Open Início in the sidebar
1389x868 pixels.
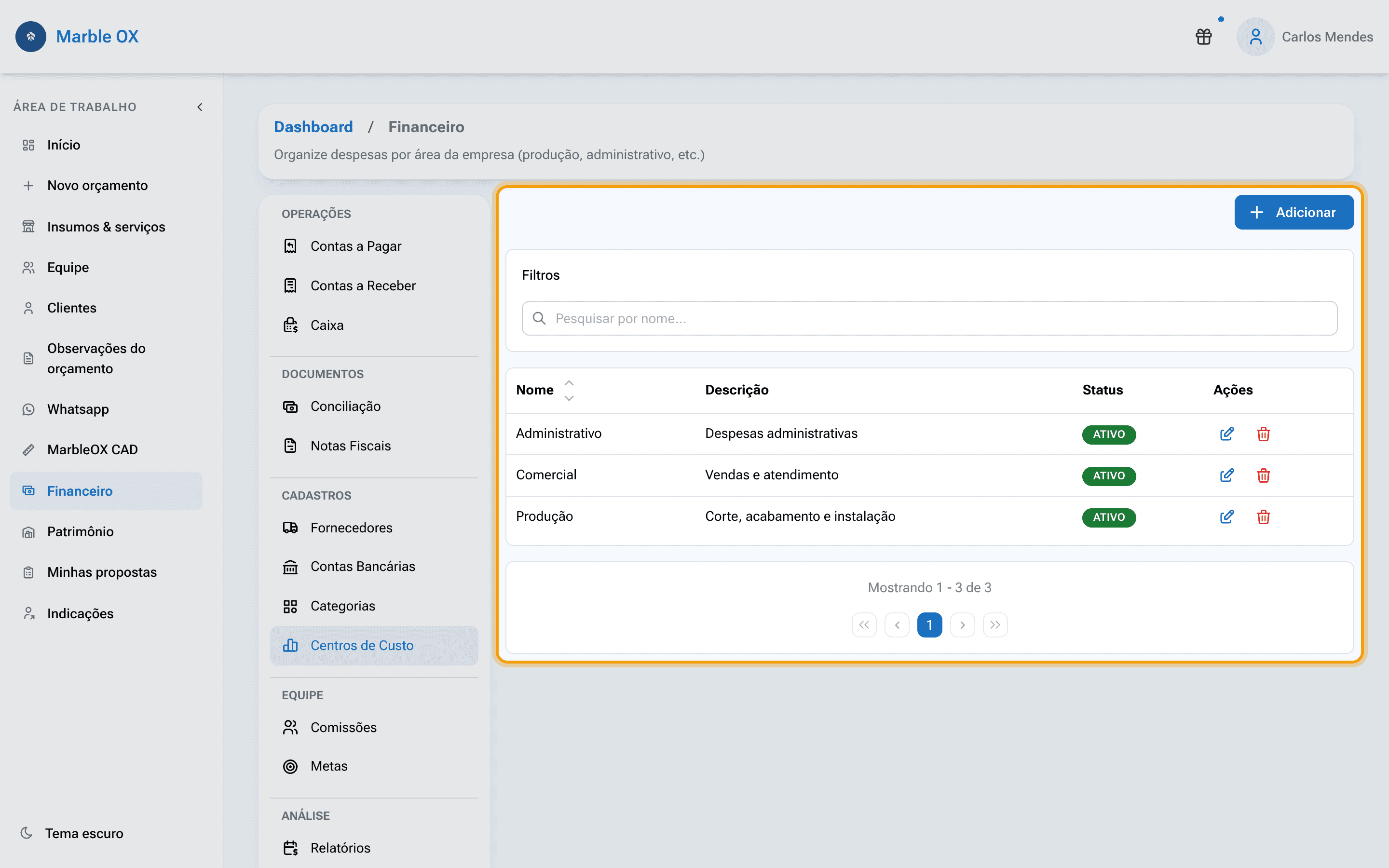click(106, 145)
